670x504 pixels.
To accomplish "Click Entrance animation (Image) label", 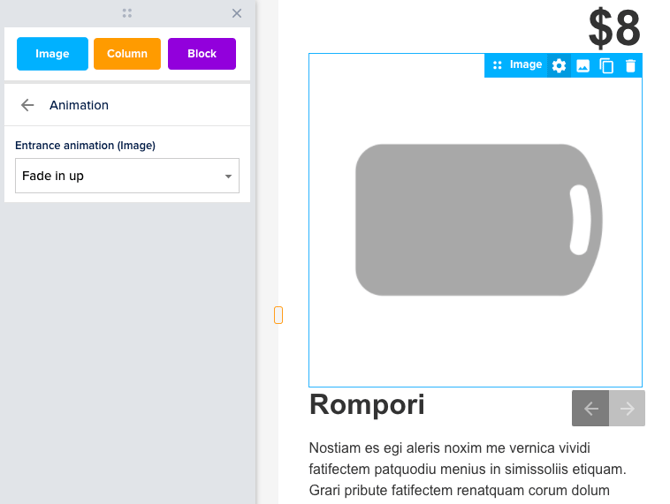I will pos(85,145).
